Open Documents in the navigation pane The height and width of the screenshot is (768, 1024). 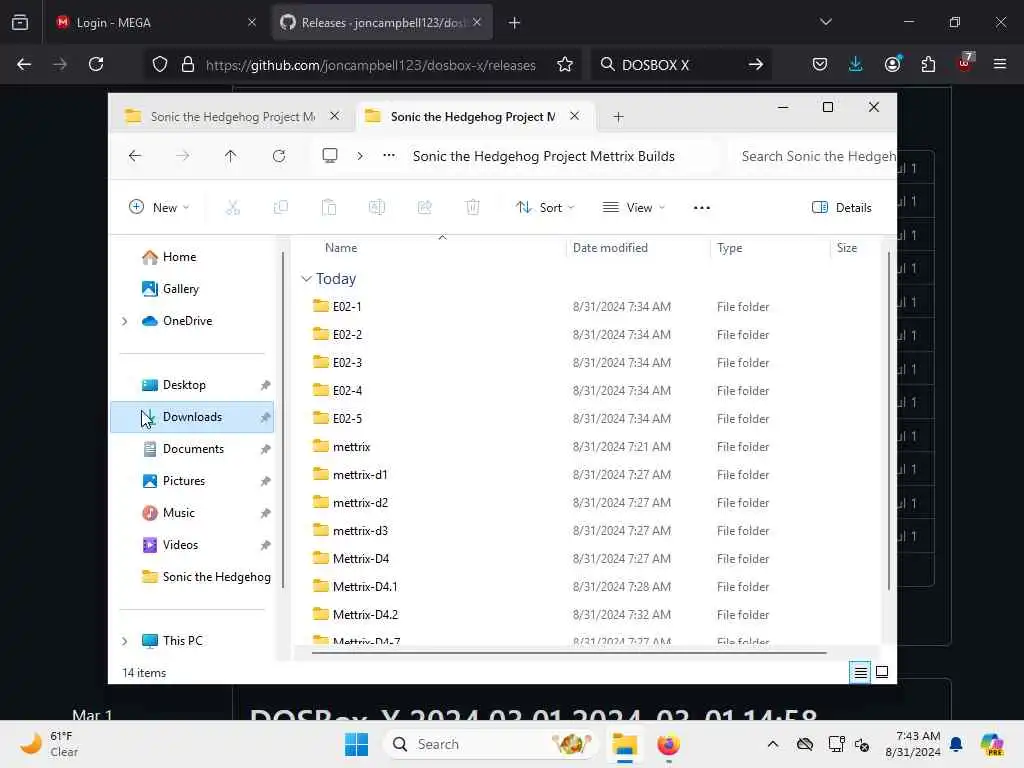pos(193,449)
